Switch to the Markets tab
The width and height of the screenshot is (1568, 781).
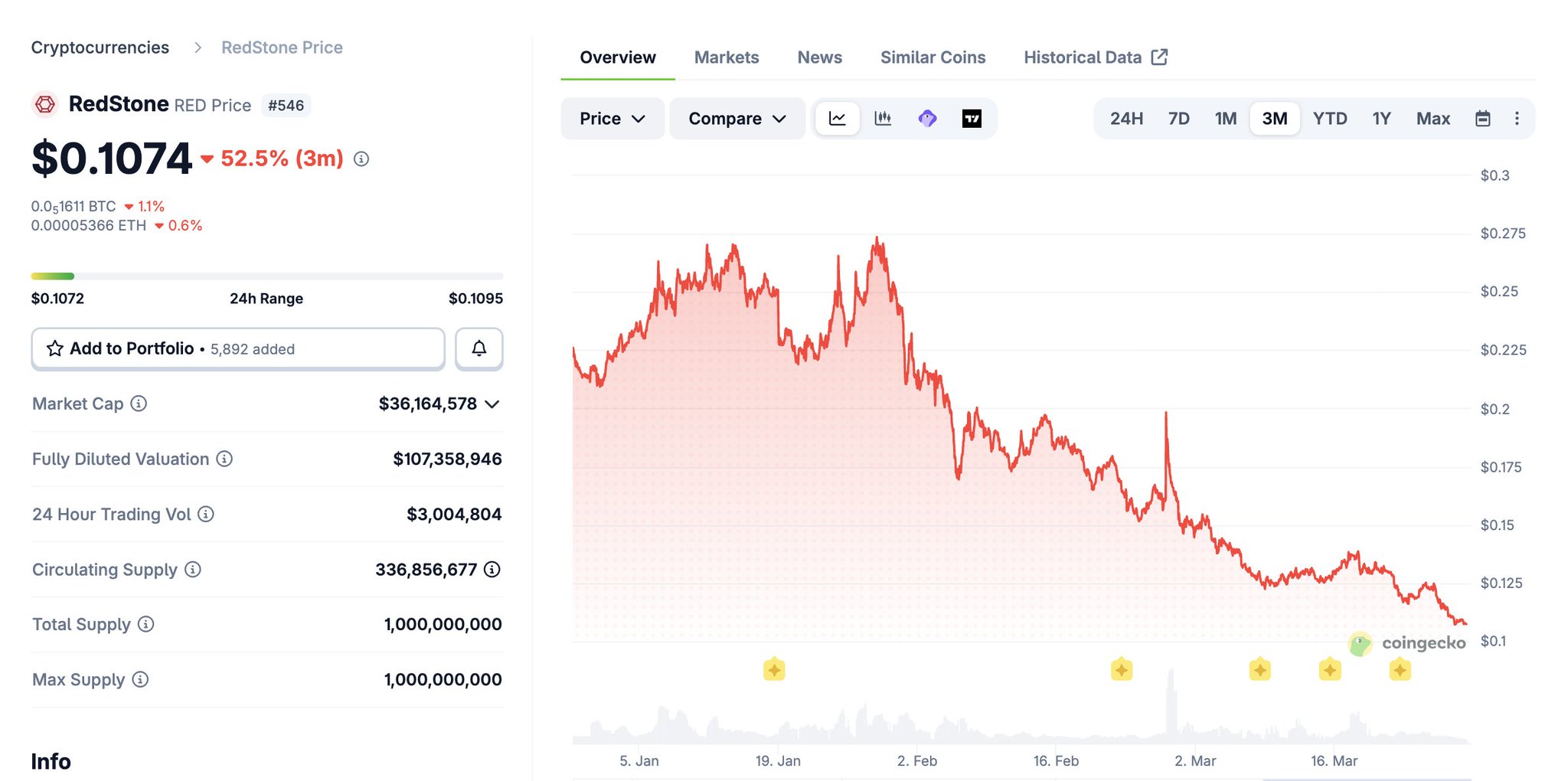tap(726, 57)
